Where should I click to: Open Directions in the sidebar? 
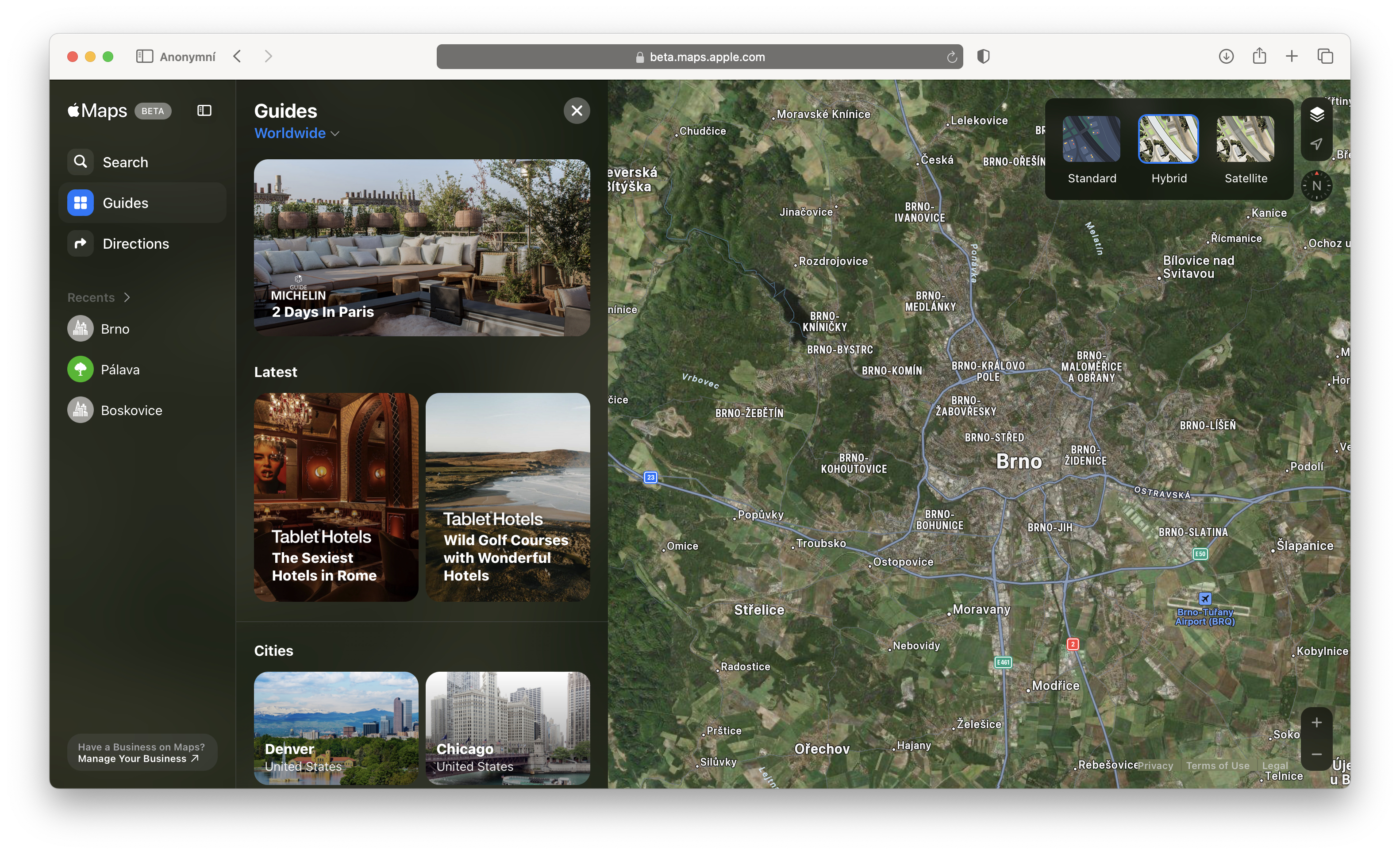pos(135,244)
